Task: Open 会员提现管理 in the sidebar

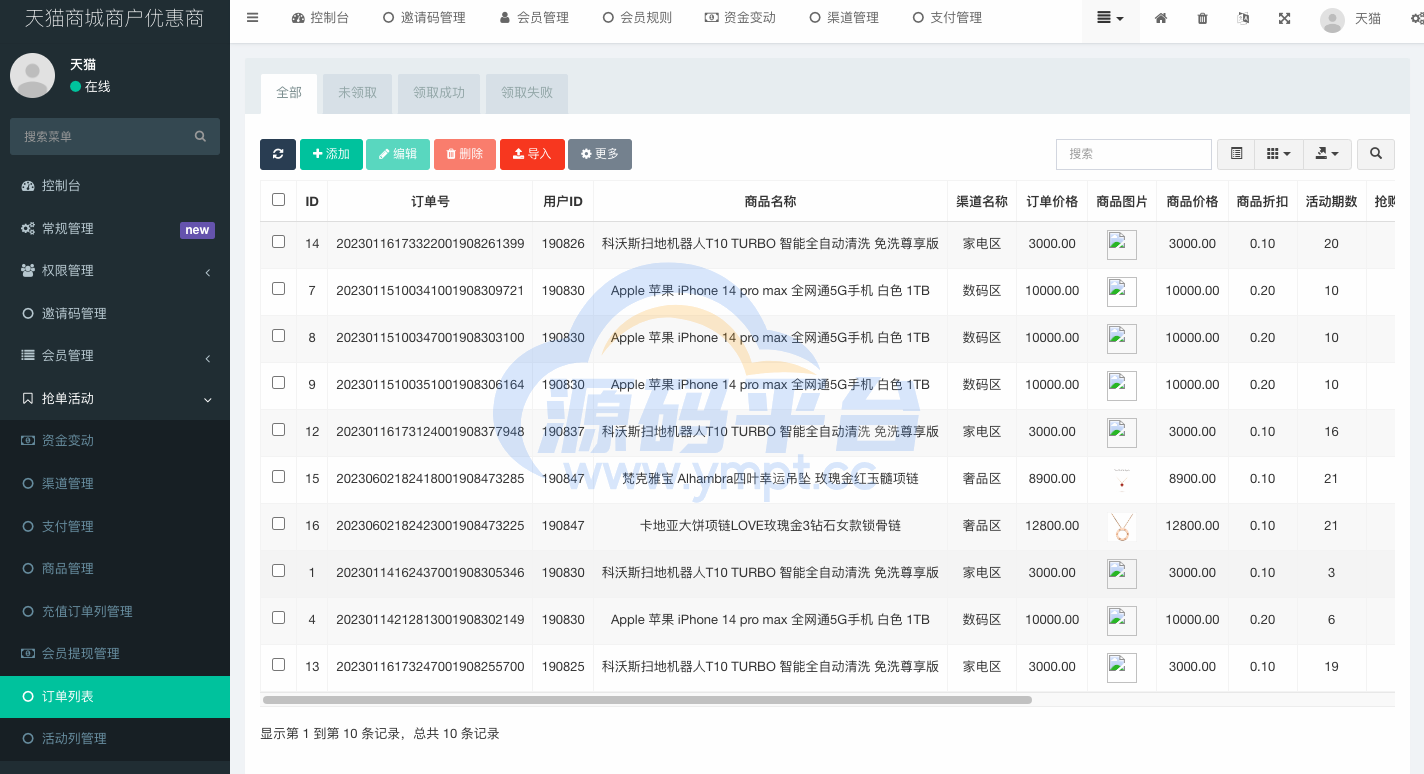Action: click(115, 653)
